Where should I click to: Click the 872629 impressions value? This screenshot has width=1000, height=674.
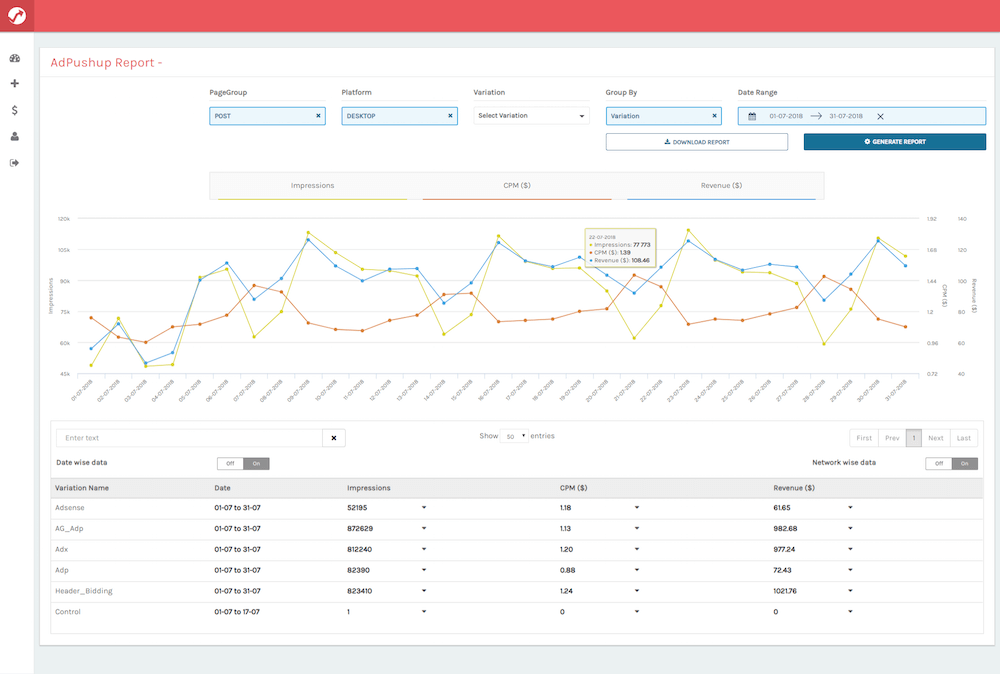point(360,529)
